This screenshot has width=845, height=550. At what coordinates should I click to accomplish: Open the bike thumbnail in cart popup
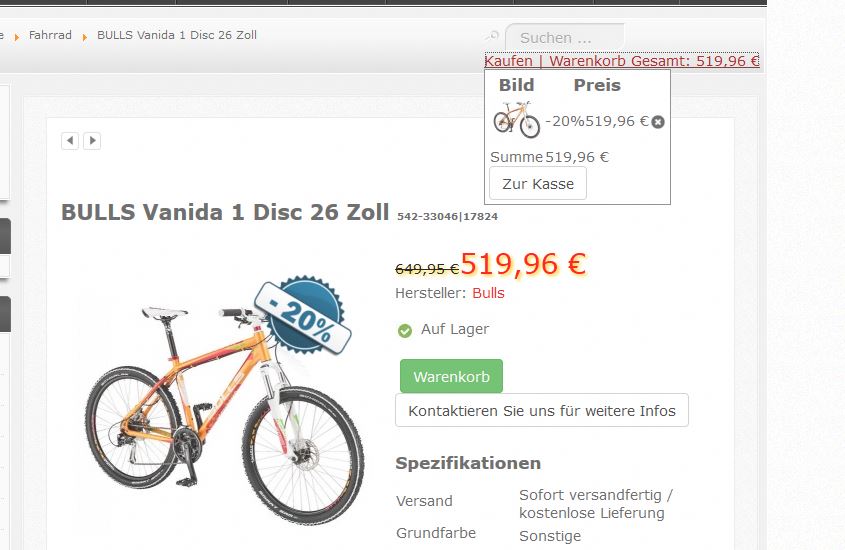516,120
